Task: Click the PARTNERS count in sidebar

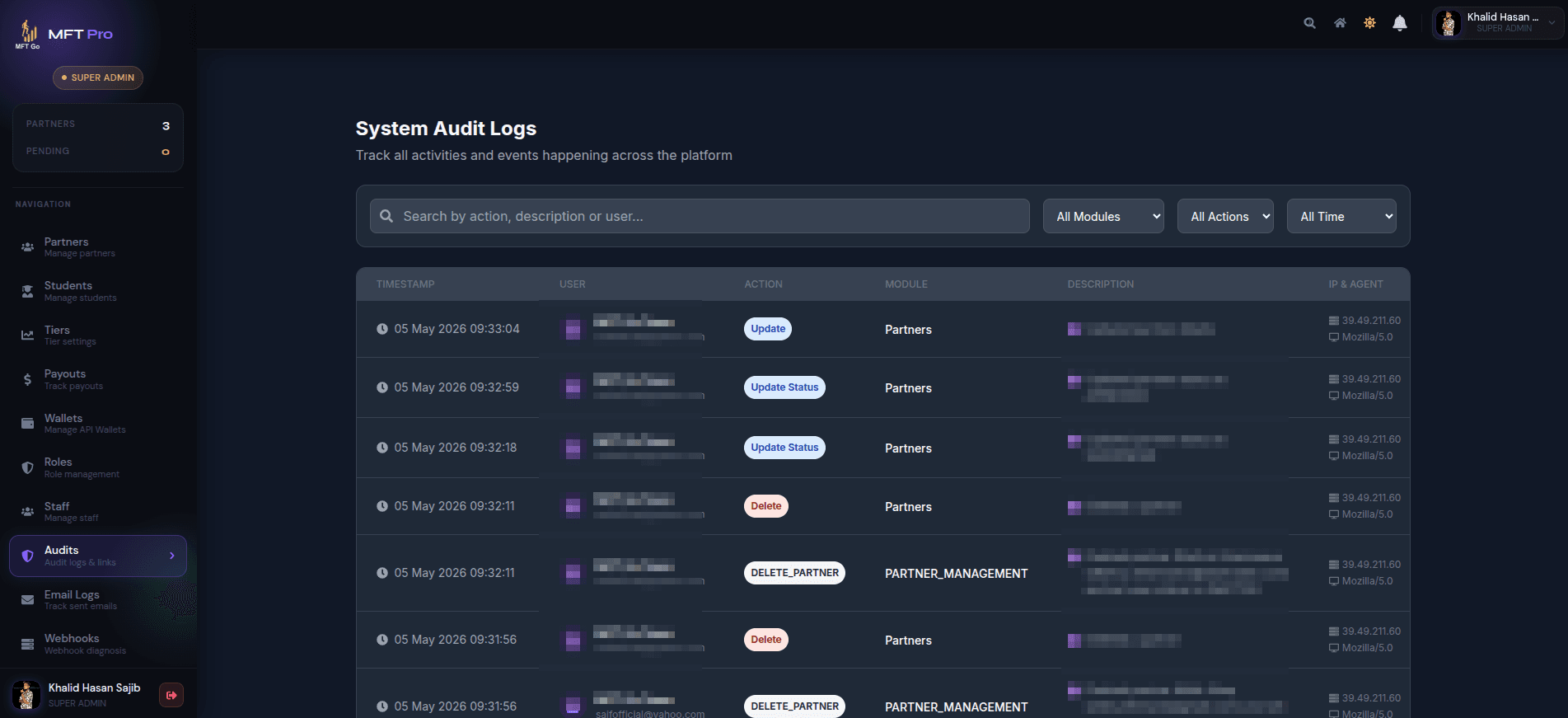Action: pyautogui.click(x=166, y=125)
